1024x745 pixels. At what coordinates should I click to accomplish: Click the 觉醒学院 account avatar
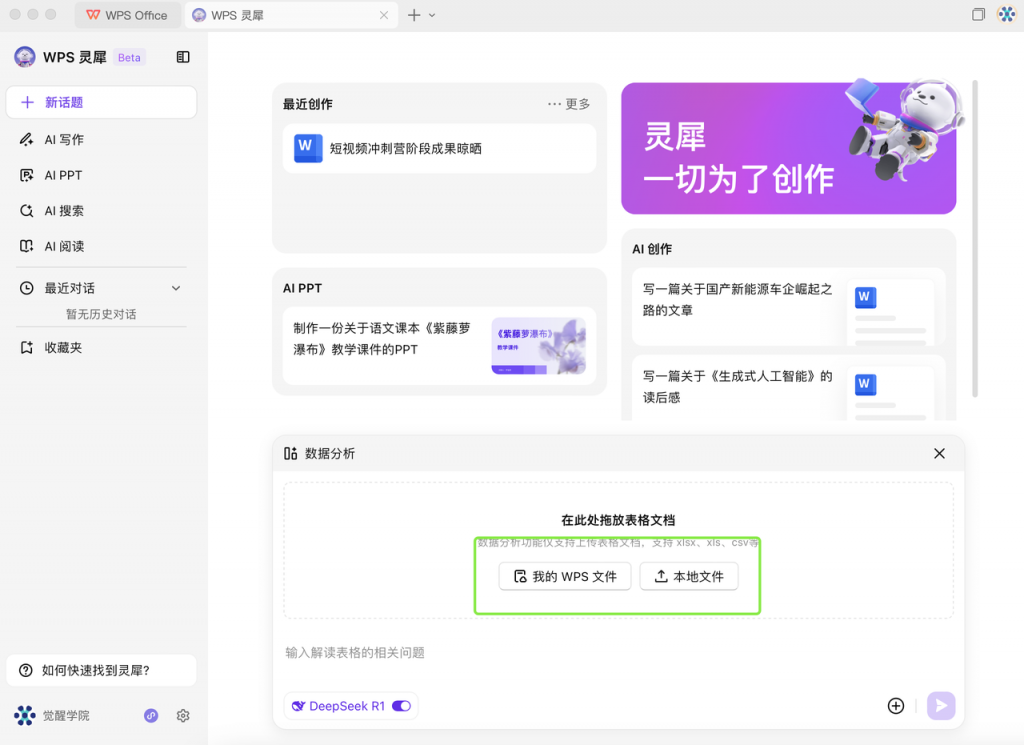[x=25, y=716]
